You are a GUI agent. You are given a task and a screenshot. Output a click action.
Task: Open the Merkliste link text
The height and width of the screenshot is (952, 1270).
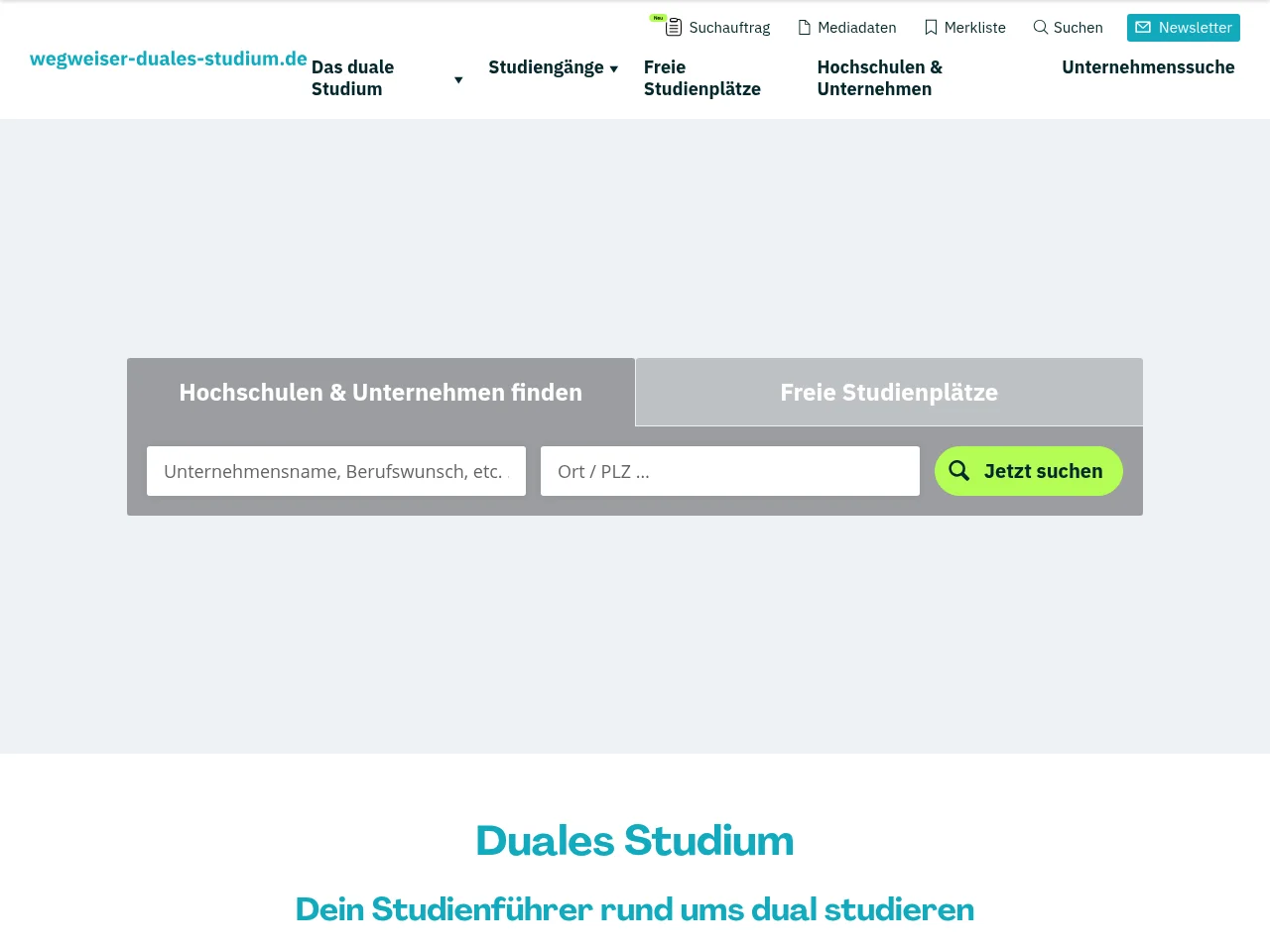point(975,28)
